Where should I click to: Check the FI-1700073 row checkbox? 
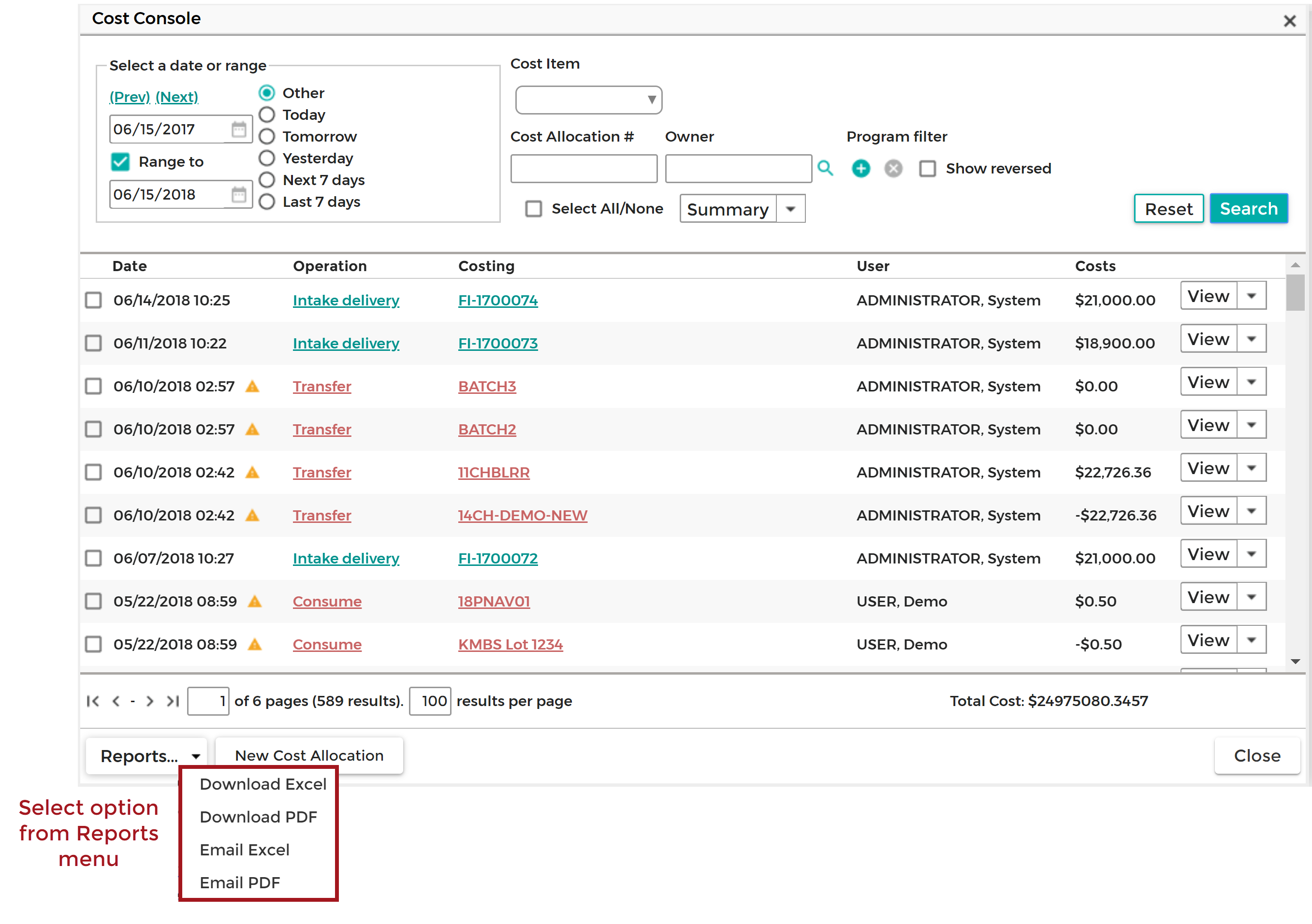[x=93, y=343]
